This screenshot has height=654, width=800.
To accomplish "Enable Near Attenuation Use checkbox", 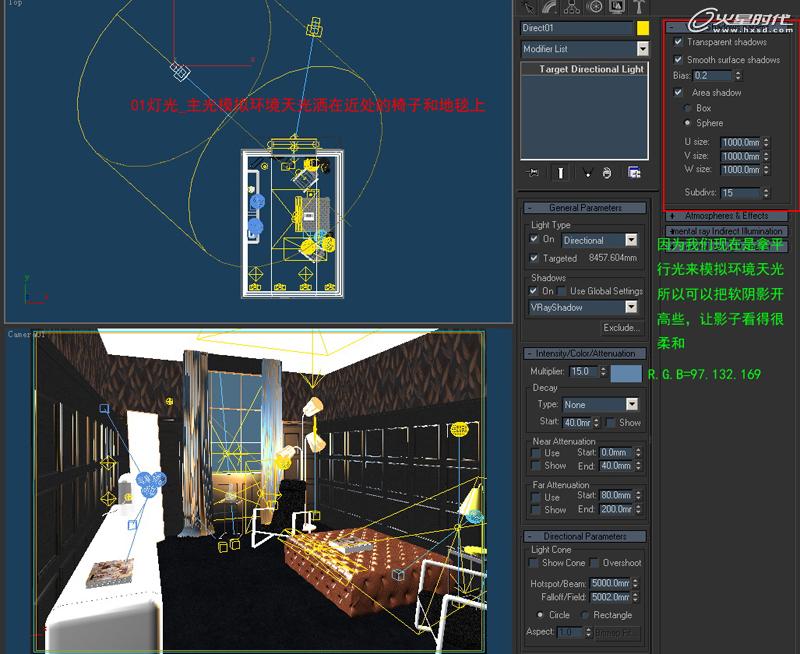I will pos(535,453).
